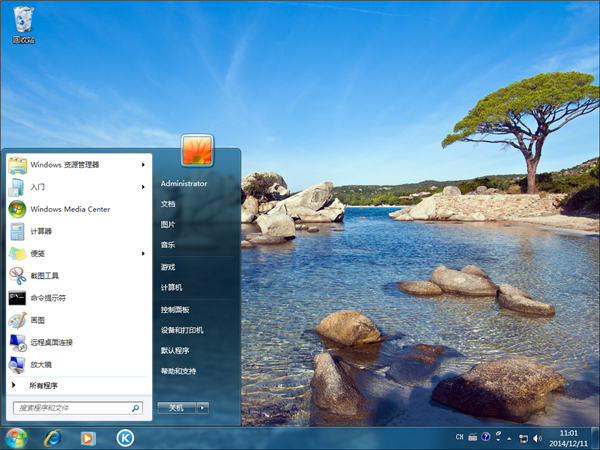Image resolution: width=600 pixels, height=450 pixels.
Task: Open Windows Media Center from Start menu
Action: pos(69,209)
